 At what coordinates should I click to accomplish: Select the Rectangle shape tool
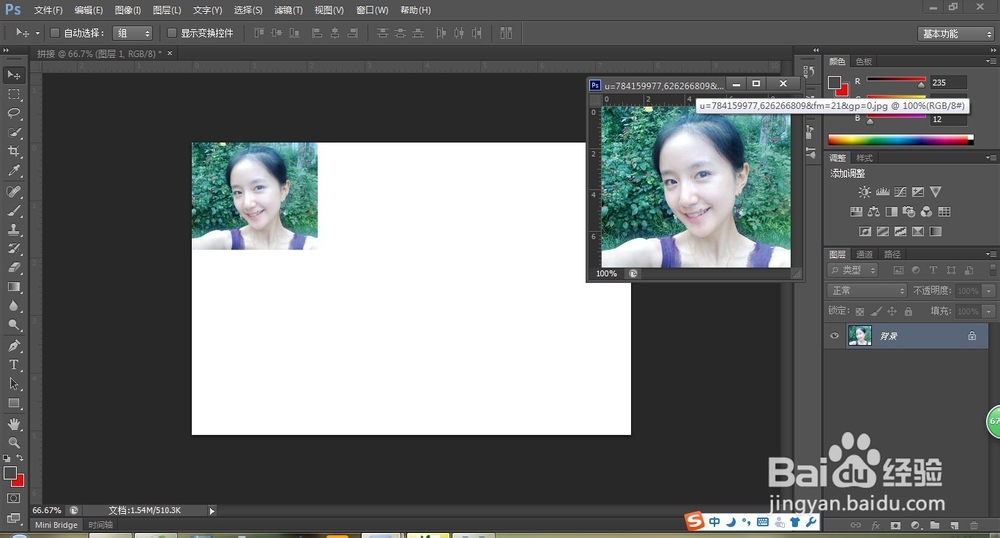[13, 404]
